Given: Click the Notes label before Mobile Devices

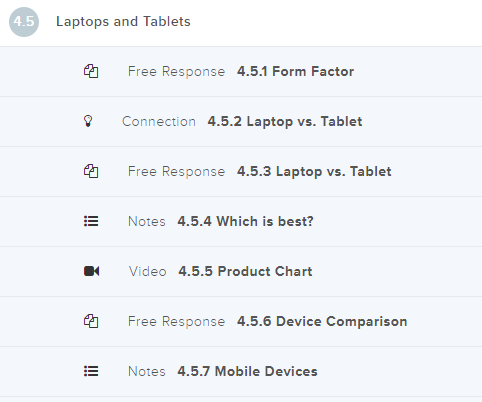Looking at the screenshot, I should coord(147,371).
